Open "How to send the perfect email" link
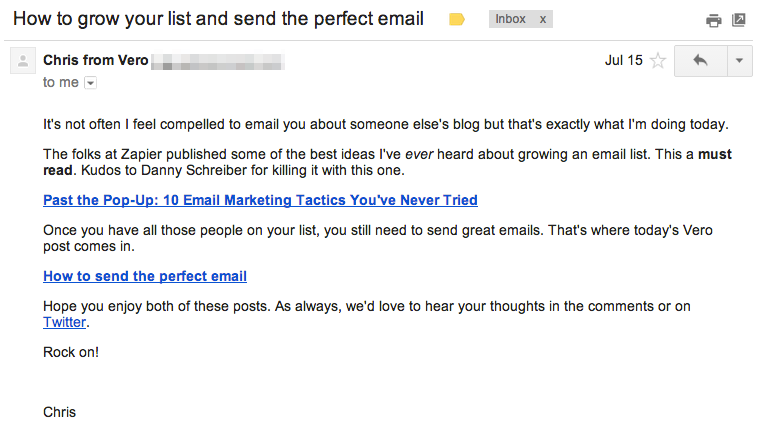Screen dimensions: 770x432 tap(145, 276)
